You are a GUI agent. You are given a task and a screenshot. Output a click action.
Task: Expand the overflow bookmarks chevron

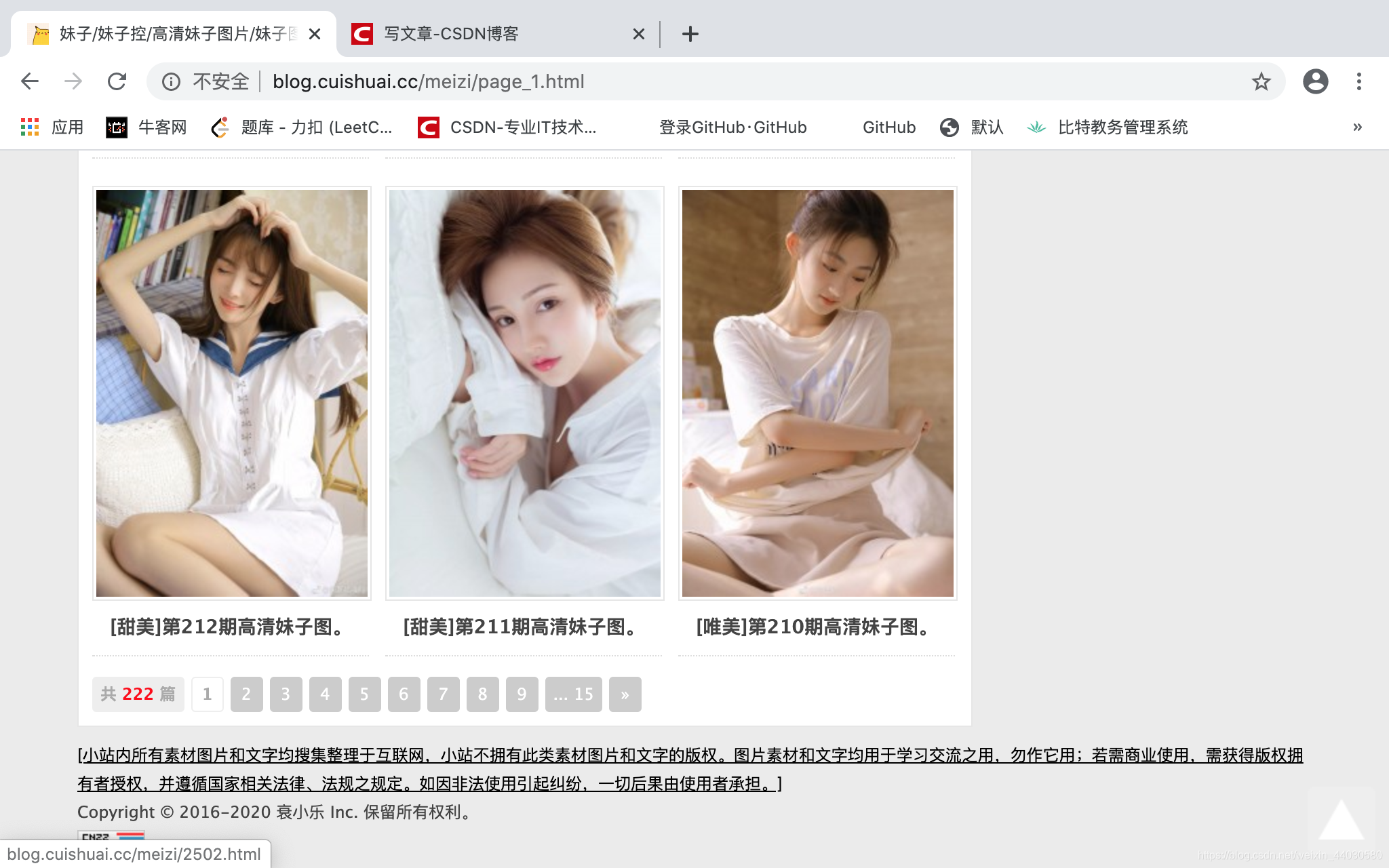1356,127
